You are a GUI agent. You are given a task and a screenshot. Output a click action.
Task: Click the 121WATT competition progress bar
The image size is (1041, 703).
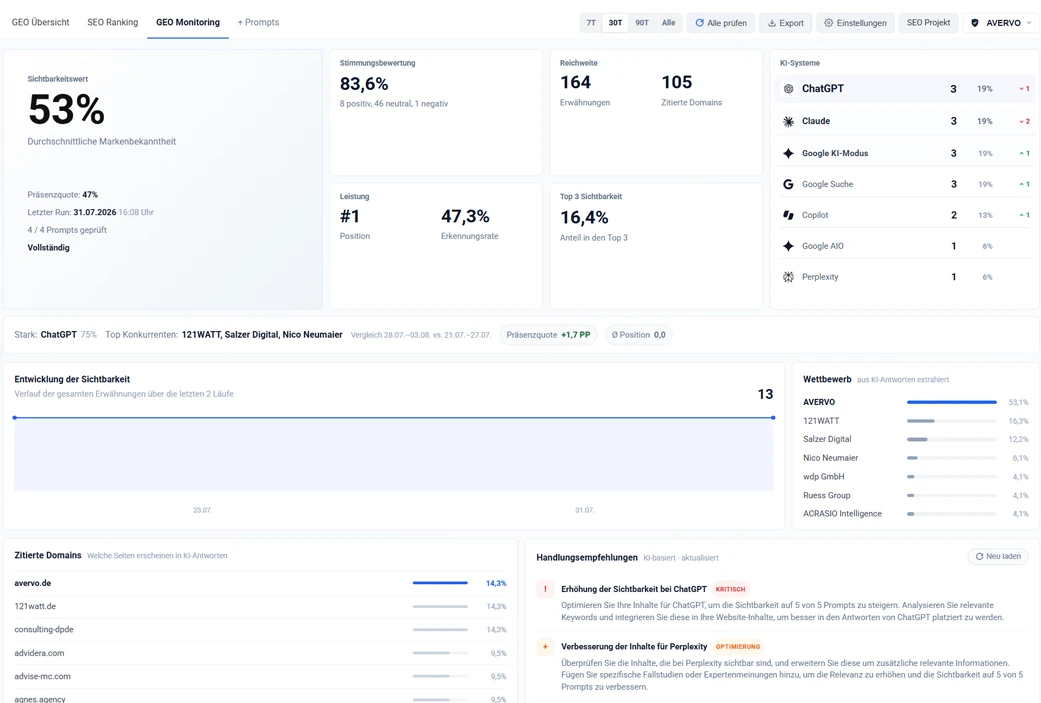click(x=952, y=421)
